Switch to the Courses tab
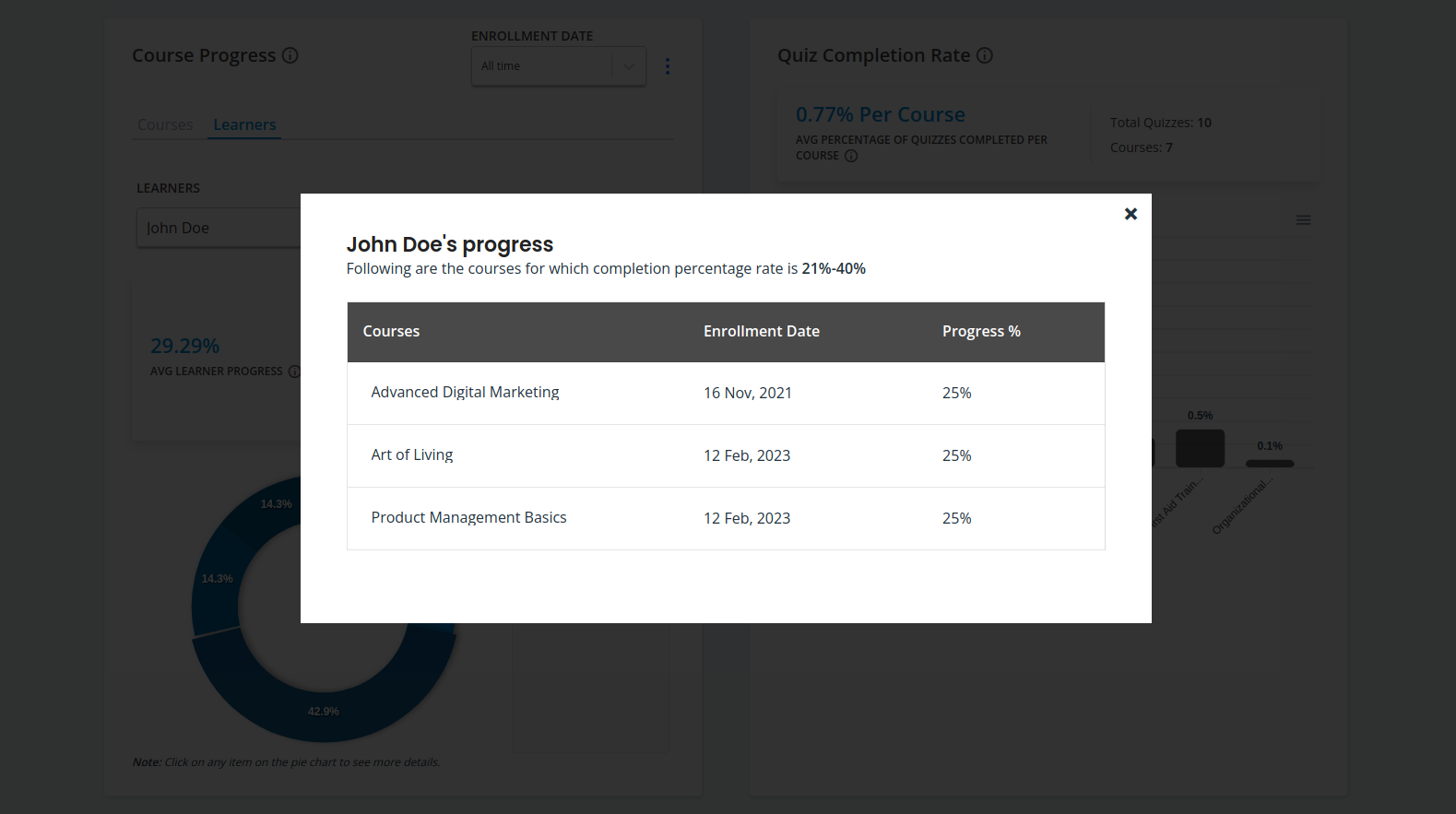Image resolution: width=1456 pixels, height=814 pixels. click(165, 124)
